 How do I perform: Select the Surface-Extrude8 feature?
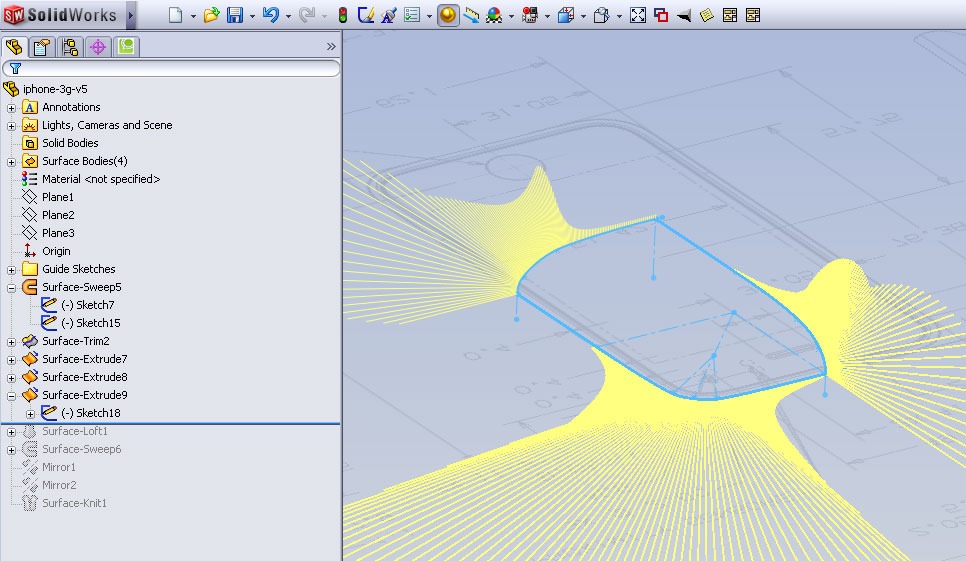[x=84, y=377]
